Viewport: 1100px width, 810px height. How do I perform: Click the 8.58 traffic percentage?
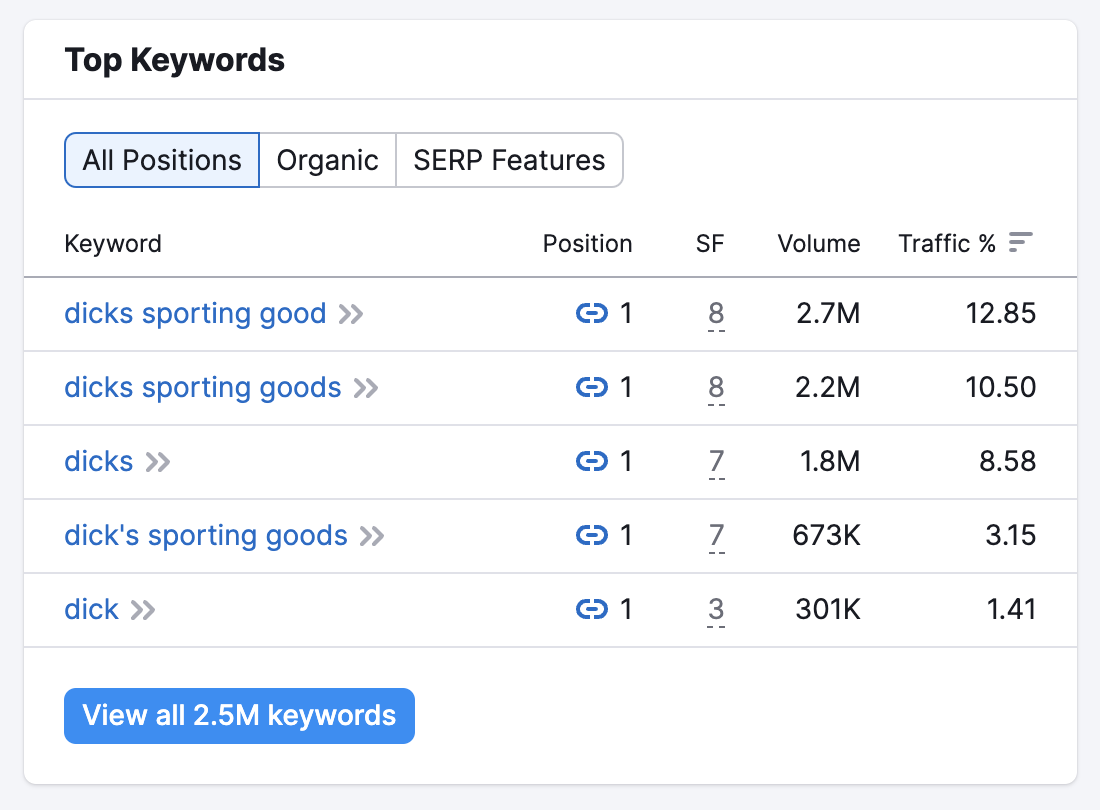pos(1007,461)
